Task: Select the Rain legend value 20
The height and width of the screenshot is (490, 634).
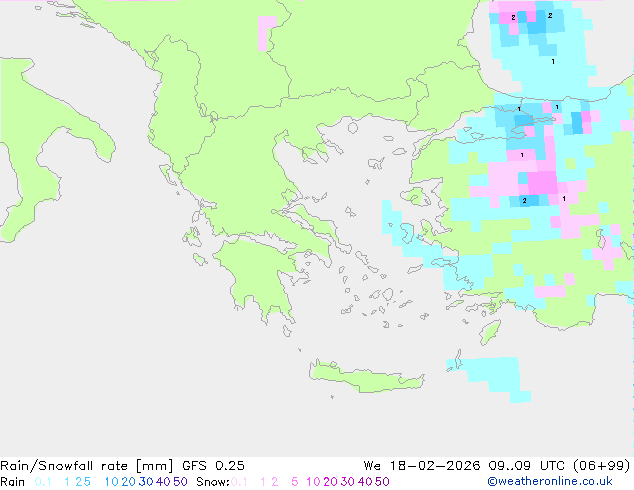Action: click(x=128, y=482)
